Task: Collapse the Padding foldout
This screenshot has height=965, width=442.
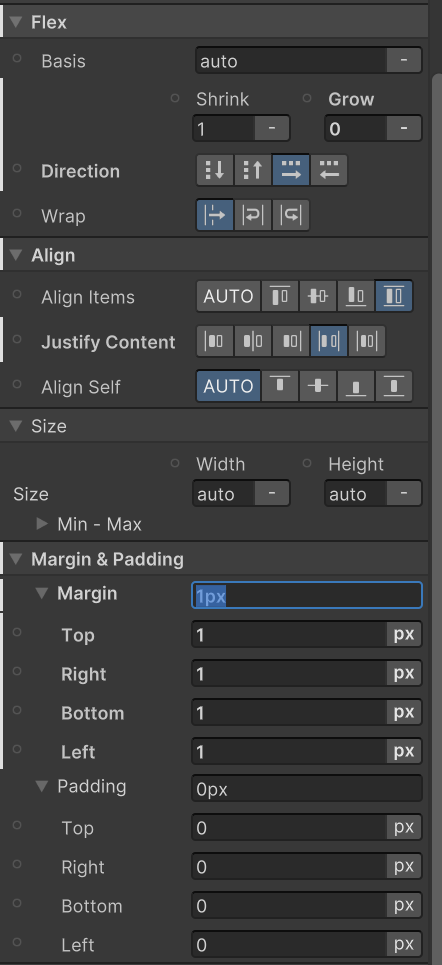Action: [42, 787]
